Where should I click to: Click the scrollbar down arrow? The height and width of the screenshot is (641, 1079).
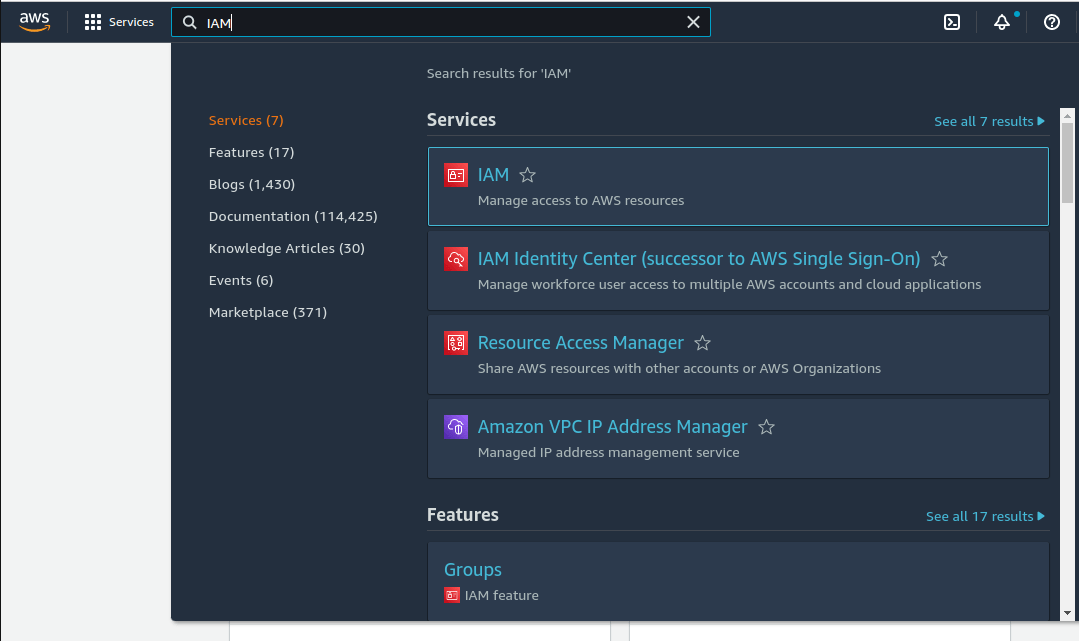pos(1067,613)
